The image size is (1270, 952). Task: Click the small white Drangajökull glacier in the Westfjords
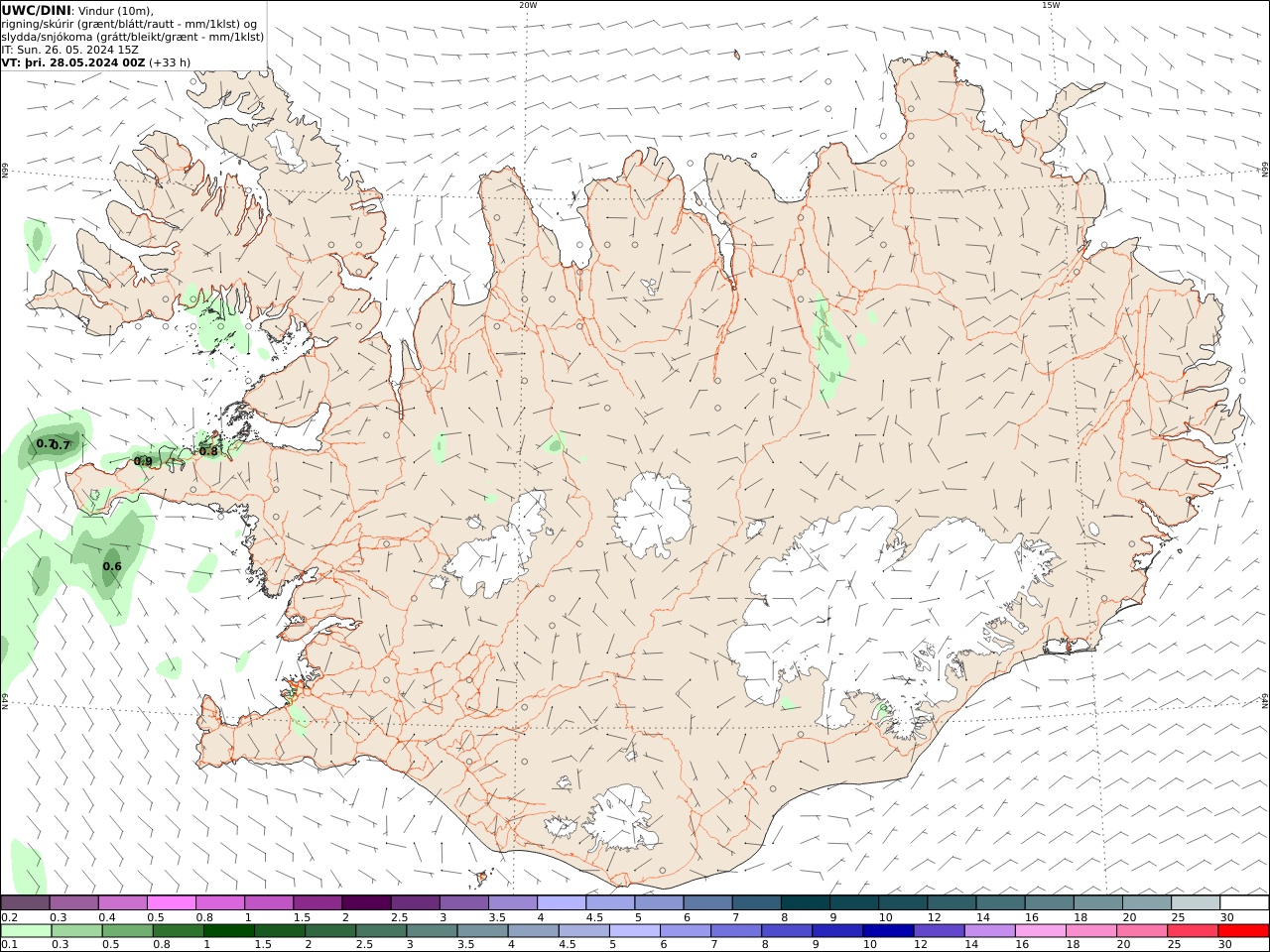(288, 150)
